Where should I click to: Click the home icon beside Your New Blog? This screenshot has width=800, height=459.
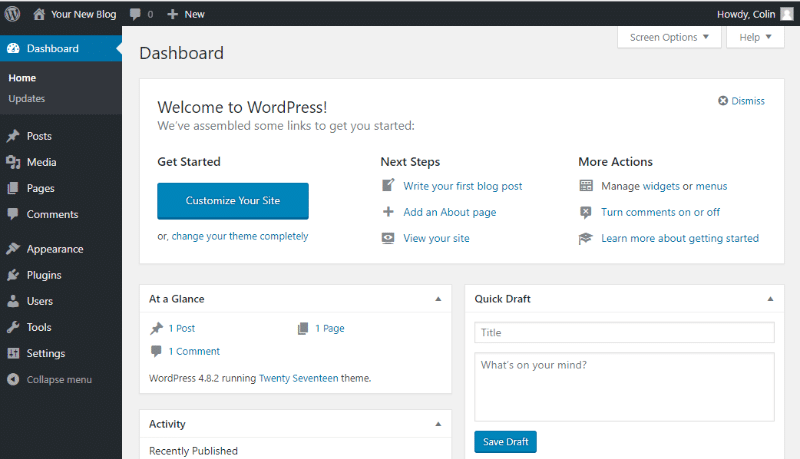(x=39, y=14)
